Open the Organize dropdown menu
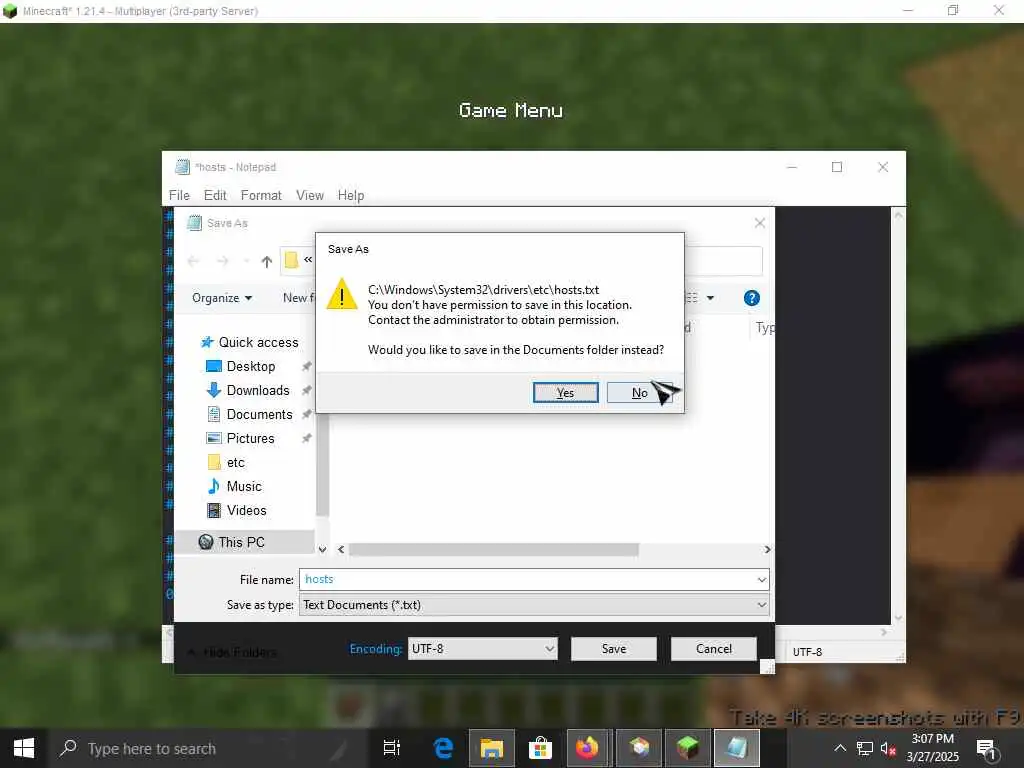The image size is (1024, 768). (x=222, y=298)
